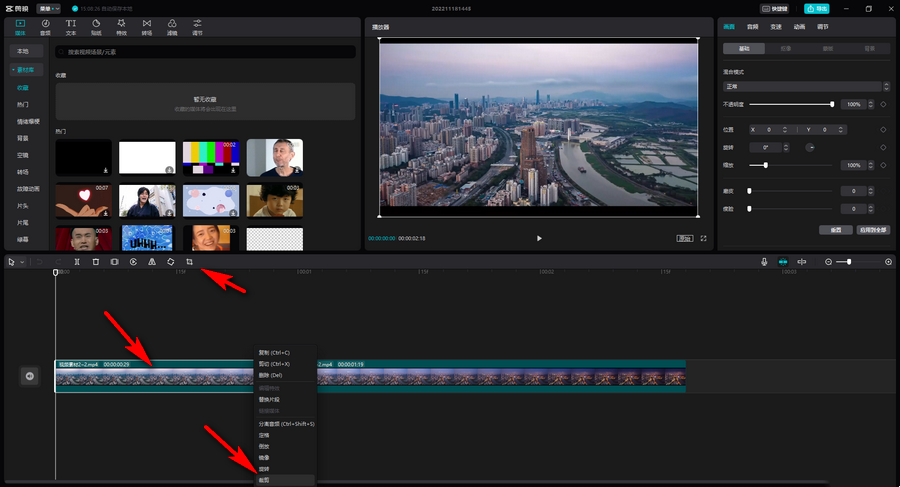Image resolution: width=900 pixels, height=487 pixels.
Task: Expand the selection tool arrow dropdown
Action: pyautogui.click(x=20, y=261)
